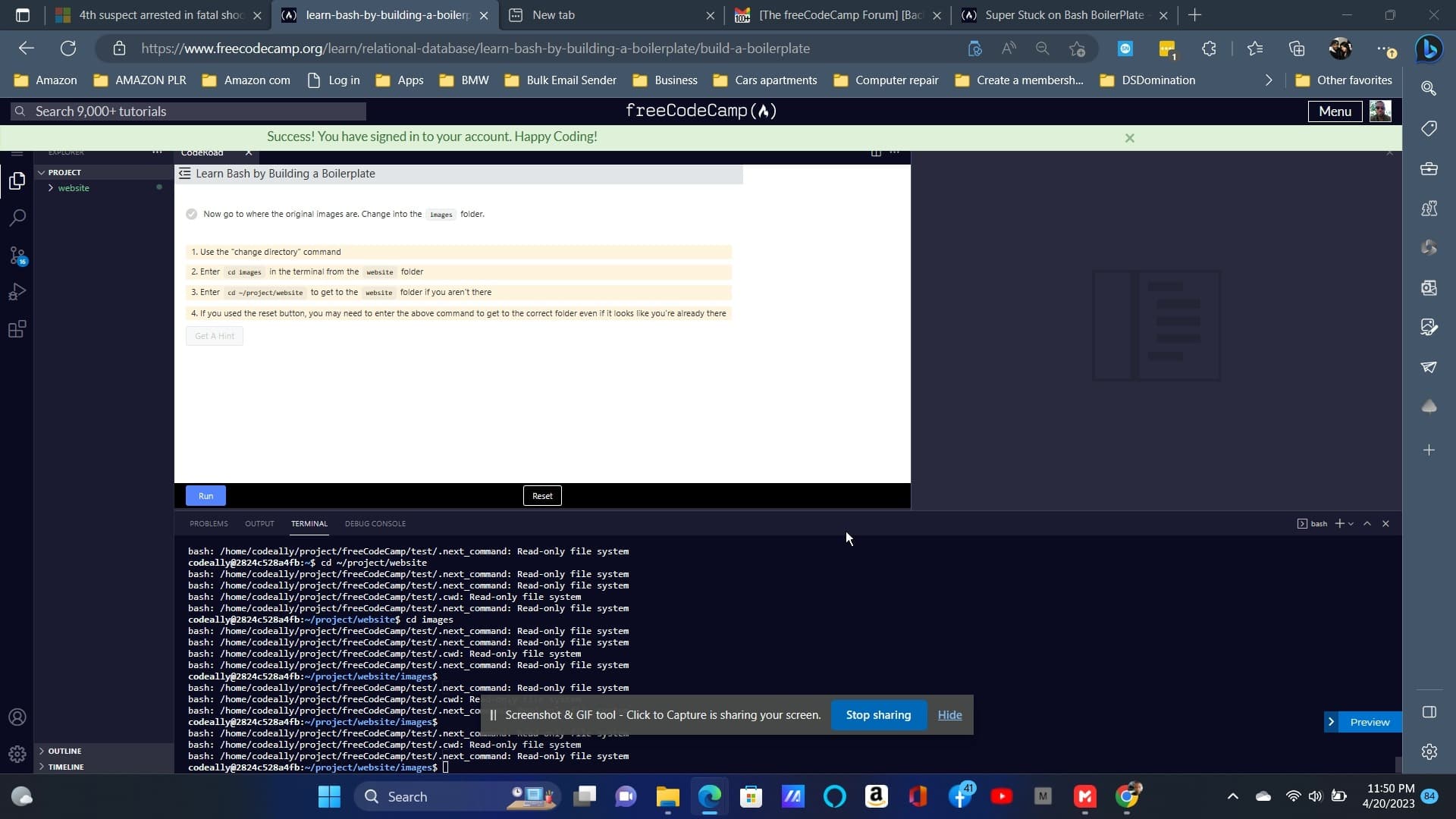Toggle the terminal panel maximize arrow
Image resolution: width=1456 pixels, height=819 pixels.
tap(1367, 524)
